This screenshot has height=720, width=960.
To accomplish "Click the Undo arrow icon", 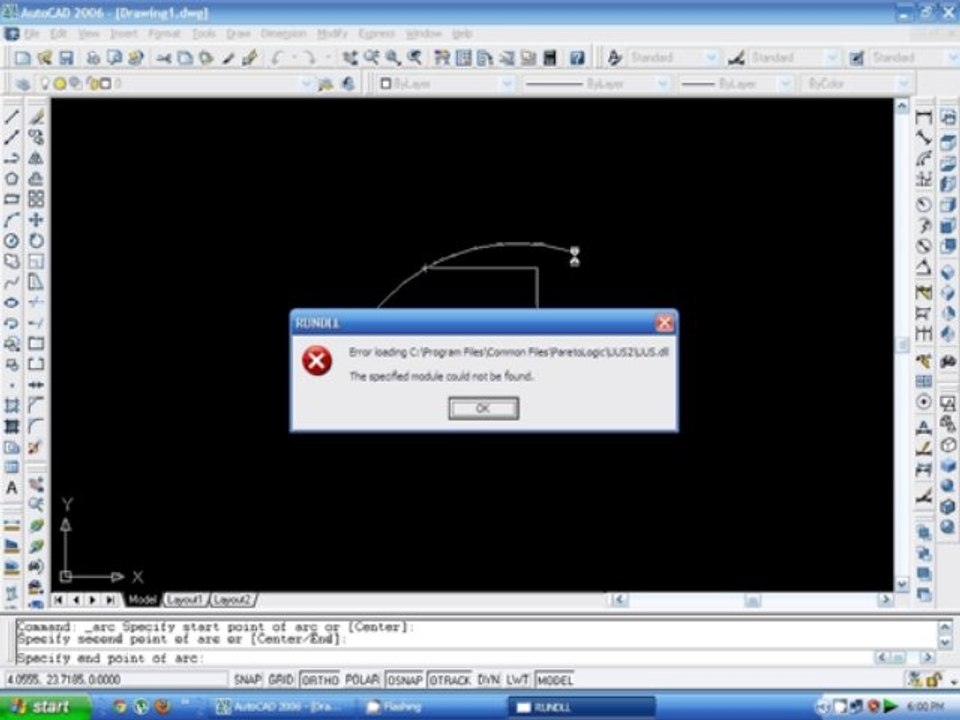I will point(277,58).
